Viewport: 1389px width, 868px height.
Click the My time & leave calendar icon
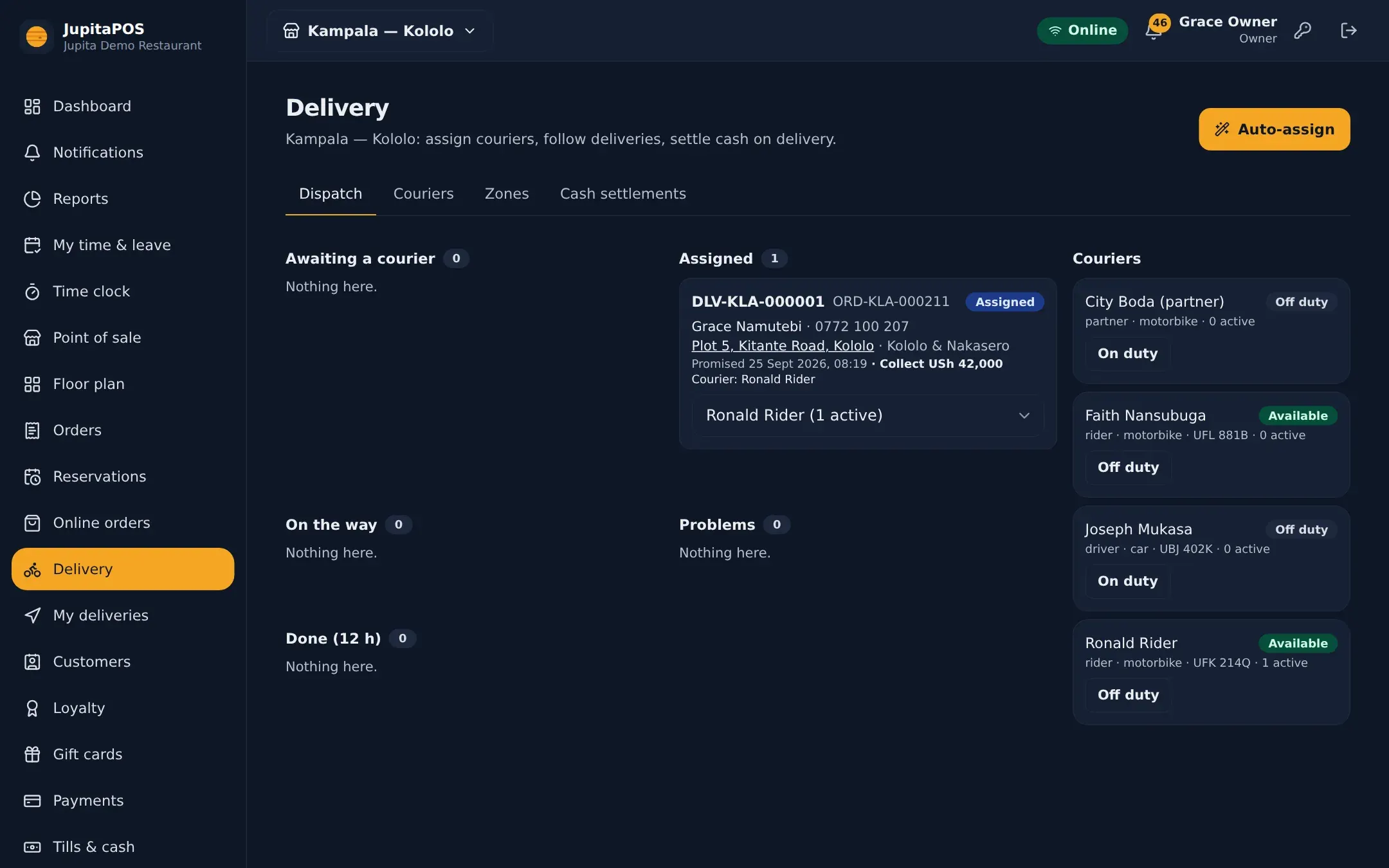click(32, 245)
